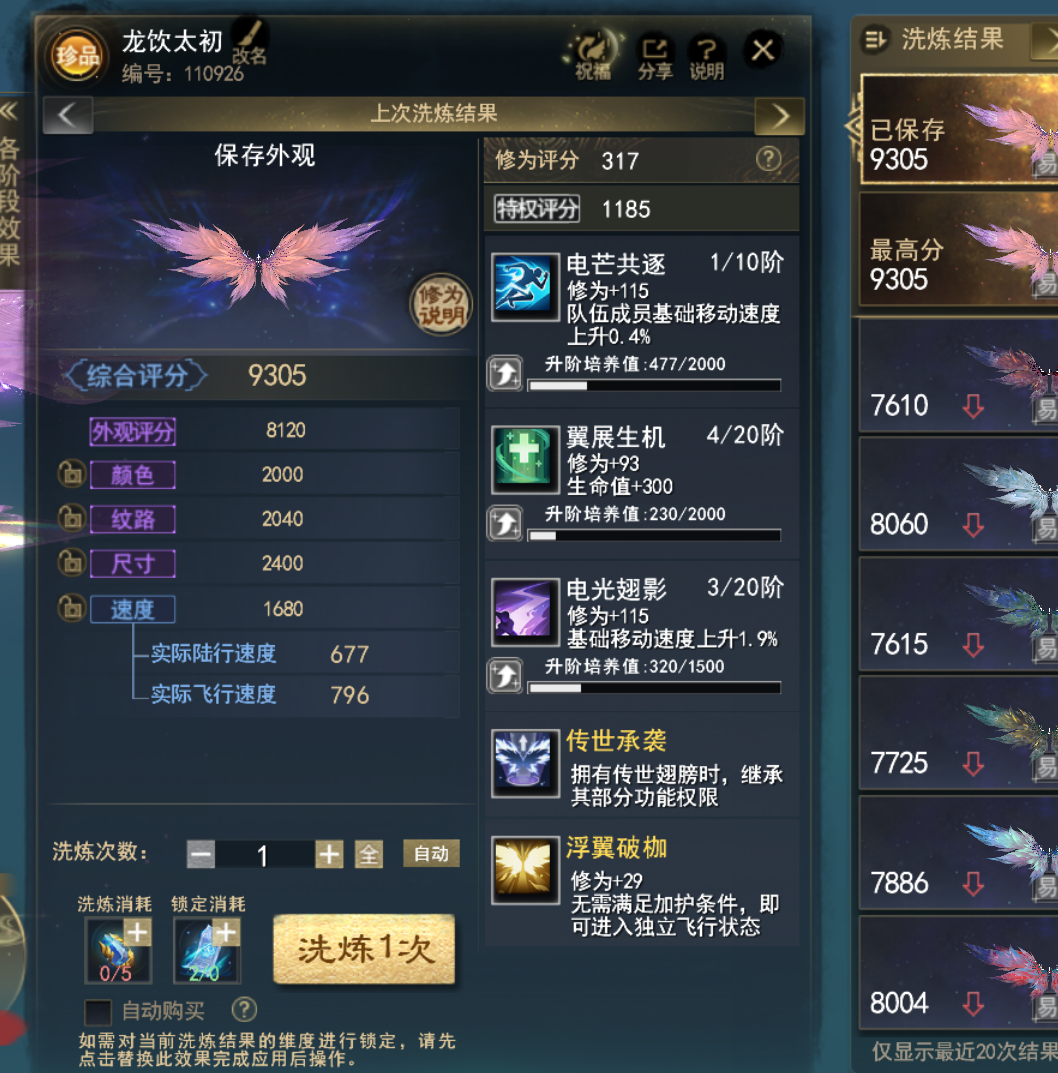Increase 洗炼次数 with plus stepper
Viewport: 1058px width, 1073px height.
coord(329,854)
